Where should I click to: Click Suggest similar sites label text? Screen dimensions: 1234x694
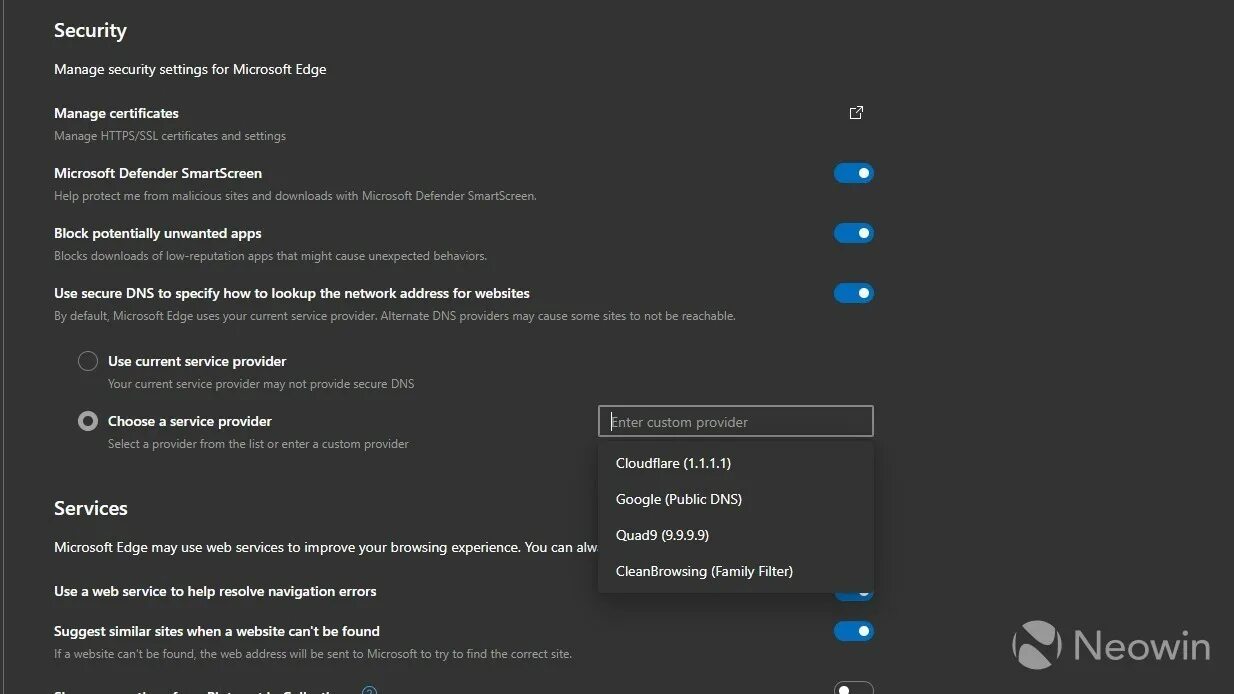(217, 631)
